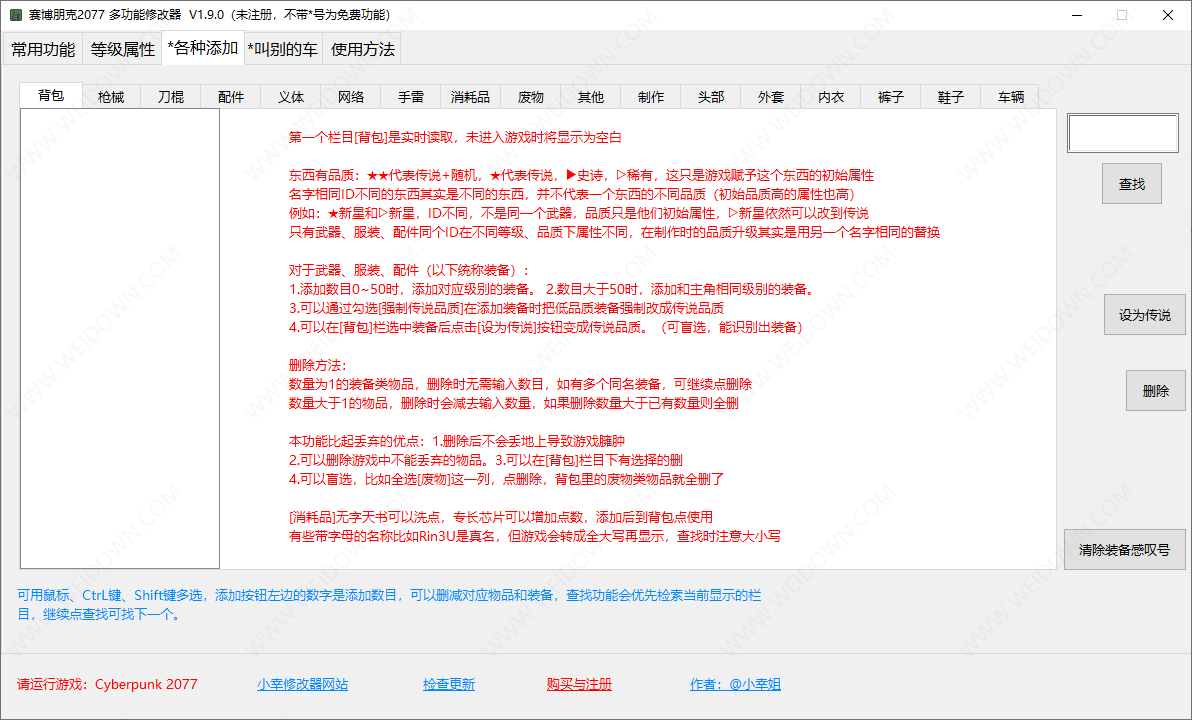Open the 等级属性 tab

122,49
